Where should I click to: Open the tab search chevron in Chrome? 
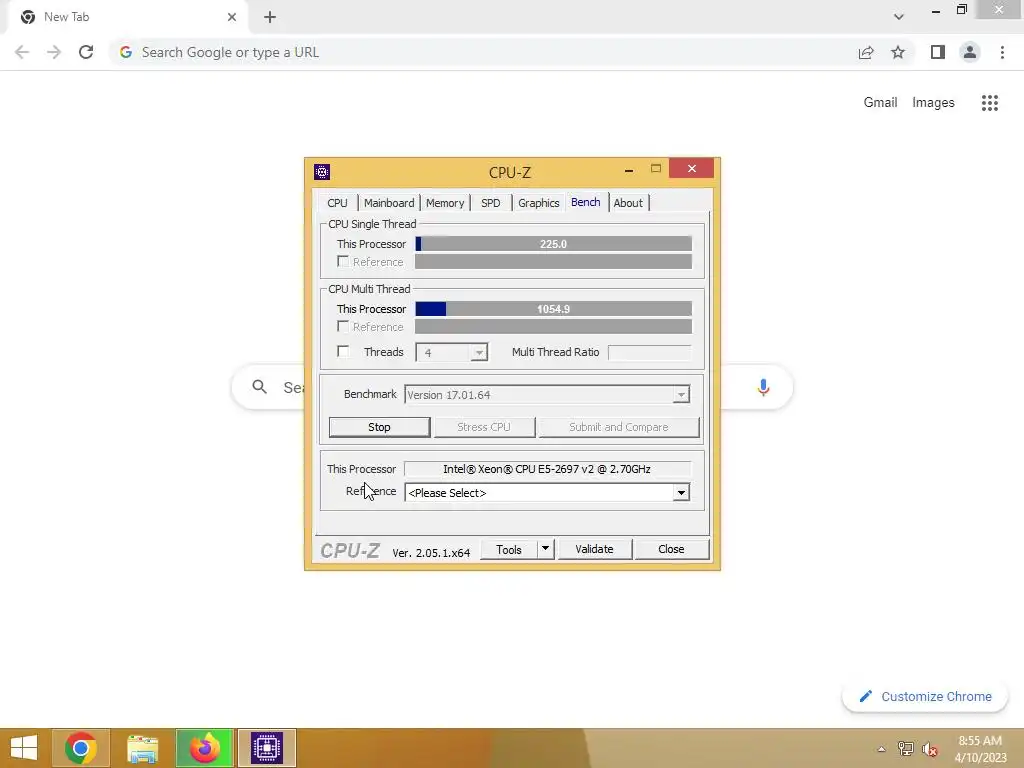[899, 17]
